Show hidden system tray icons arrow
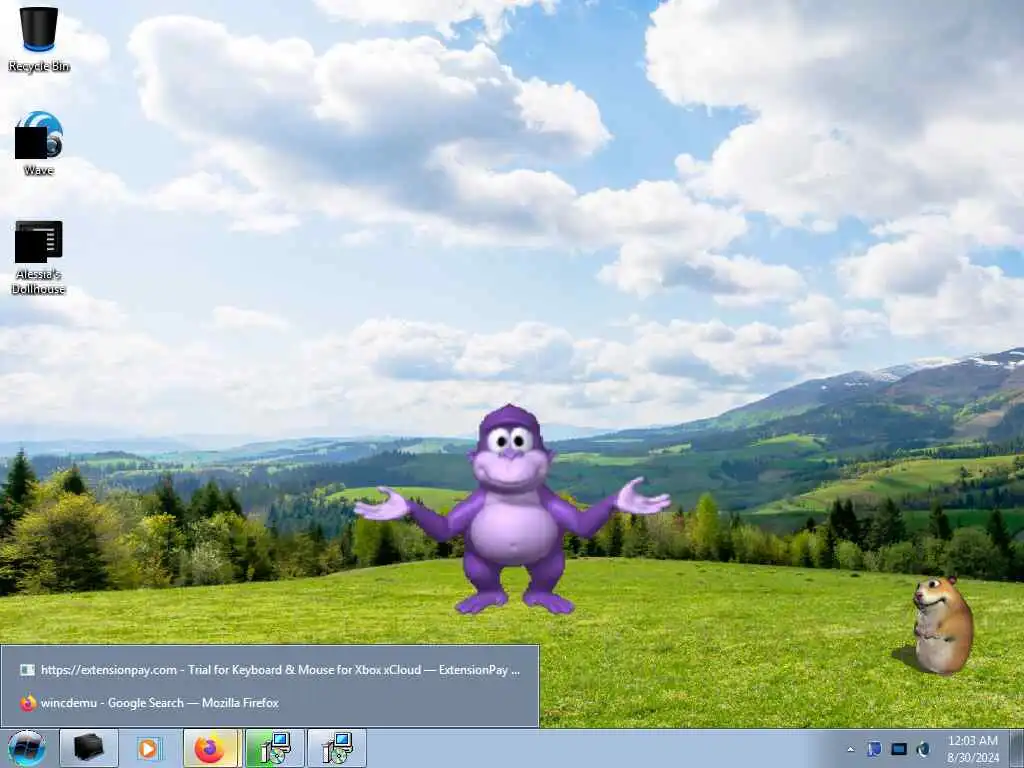 coord(850,750)
